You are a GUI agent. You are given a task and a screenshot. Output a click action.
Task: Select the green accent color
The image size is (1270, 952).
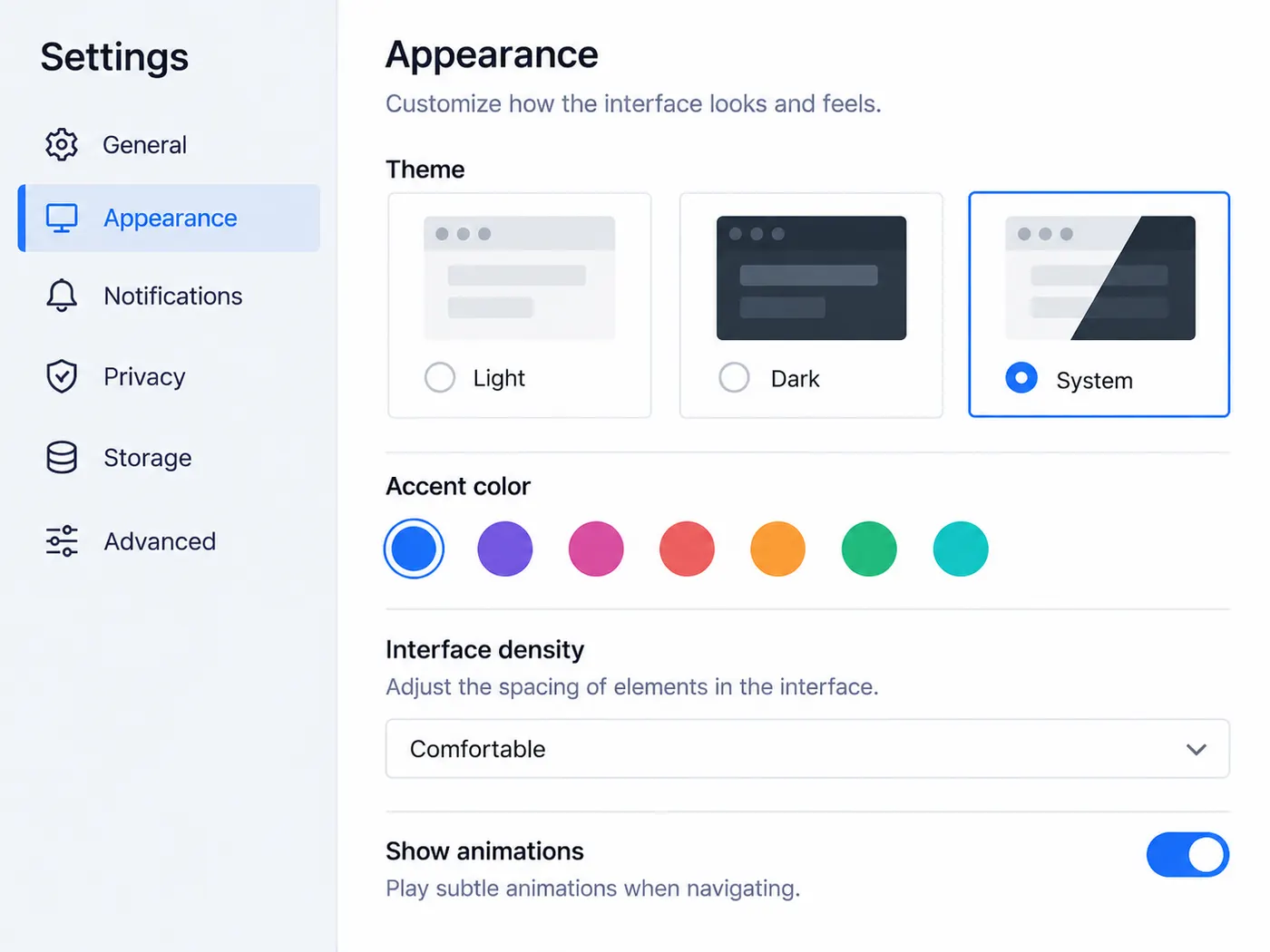coord(869,549)
